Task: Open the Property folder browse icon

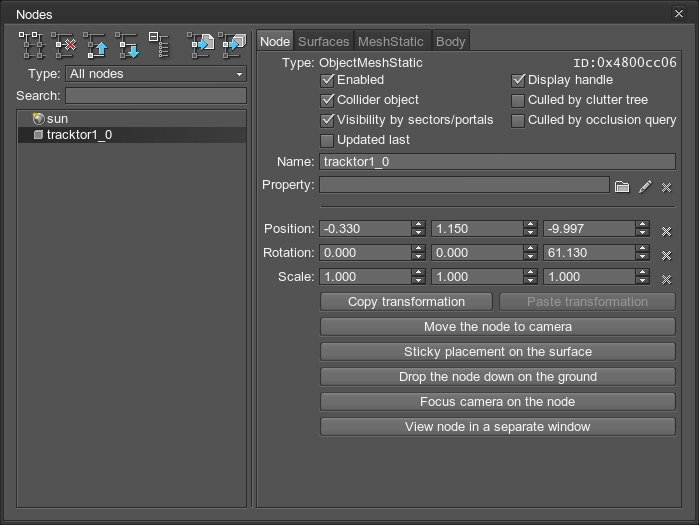Action: [x=622, y=186]
